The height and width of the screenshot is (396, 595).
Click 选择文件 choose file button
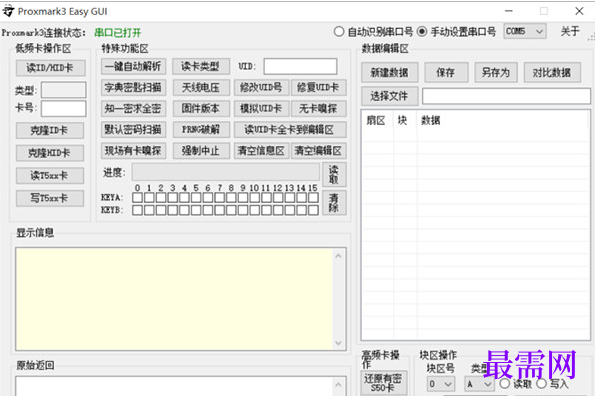click(390, 96)
